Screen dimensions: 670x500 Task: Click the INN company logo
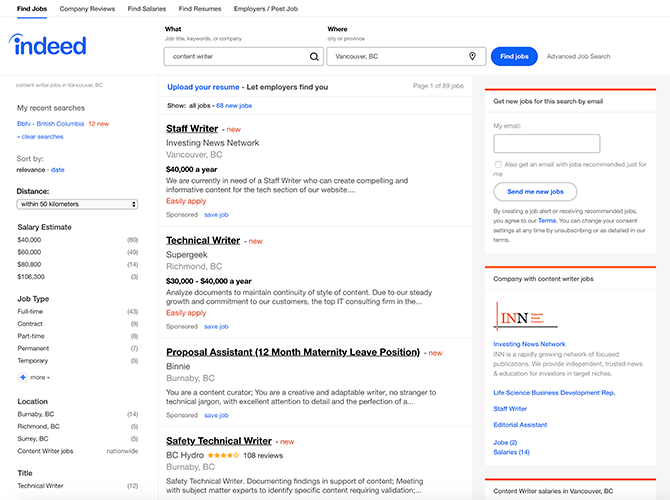(525, 317)
